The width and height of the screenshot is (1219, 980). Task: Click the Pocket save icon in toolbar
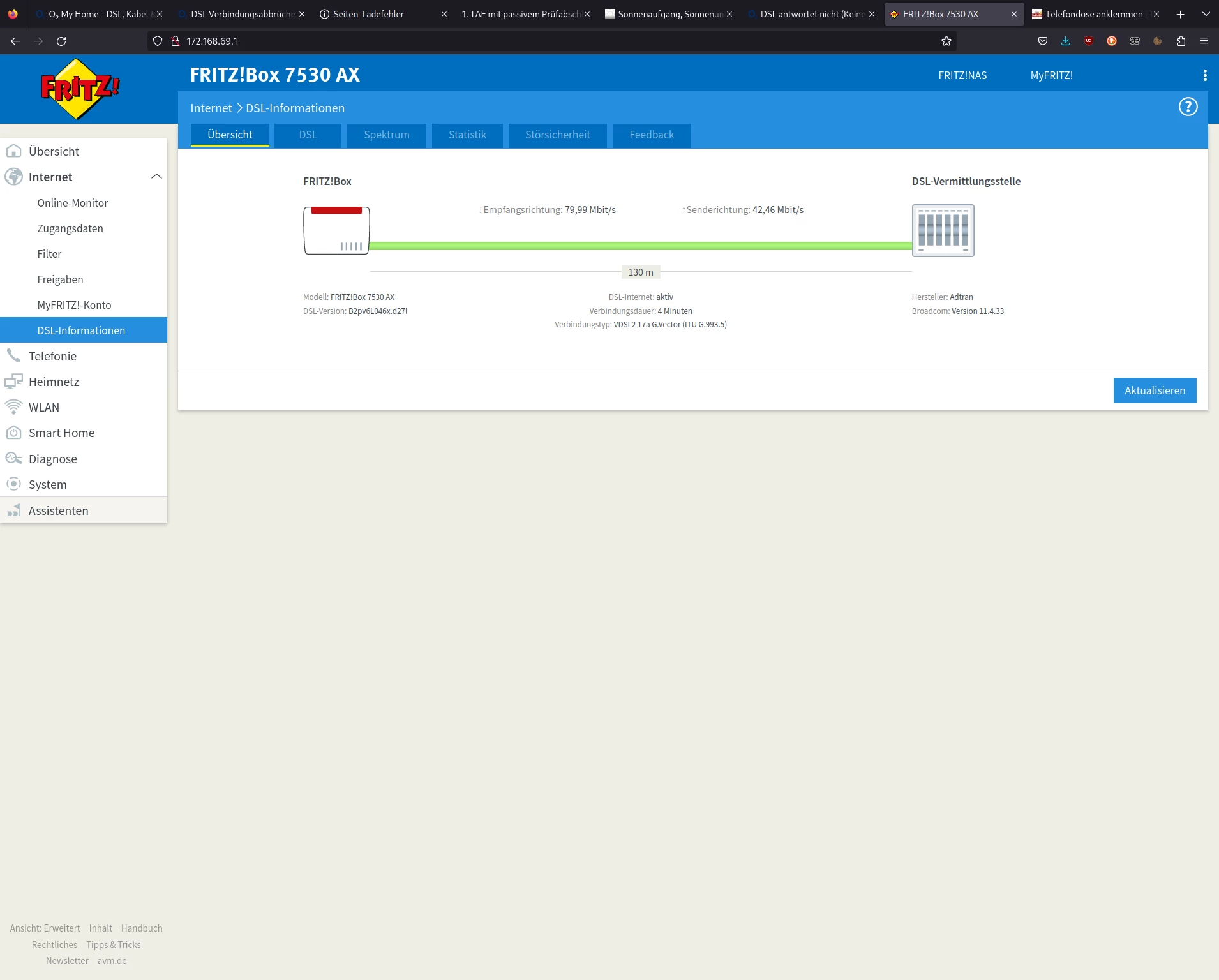(x=1043, y=41)
